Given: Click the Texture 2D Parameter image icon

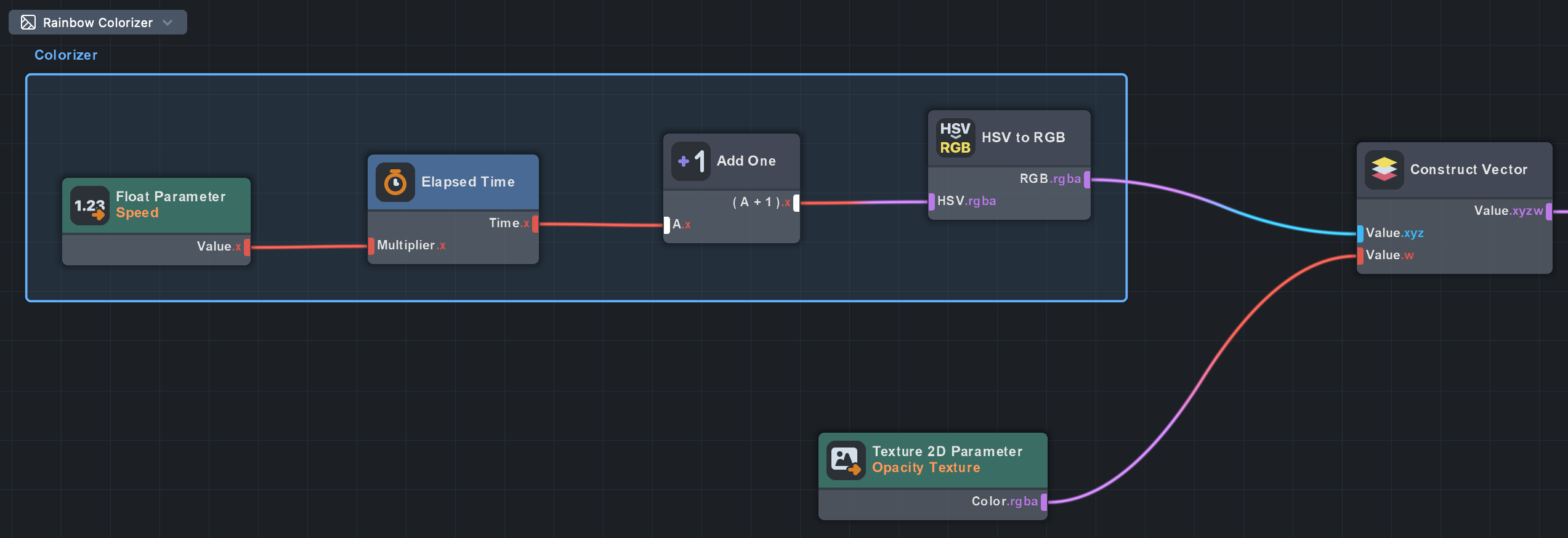Looking at the screenshot, I should pos(845,460).
